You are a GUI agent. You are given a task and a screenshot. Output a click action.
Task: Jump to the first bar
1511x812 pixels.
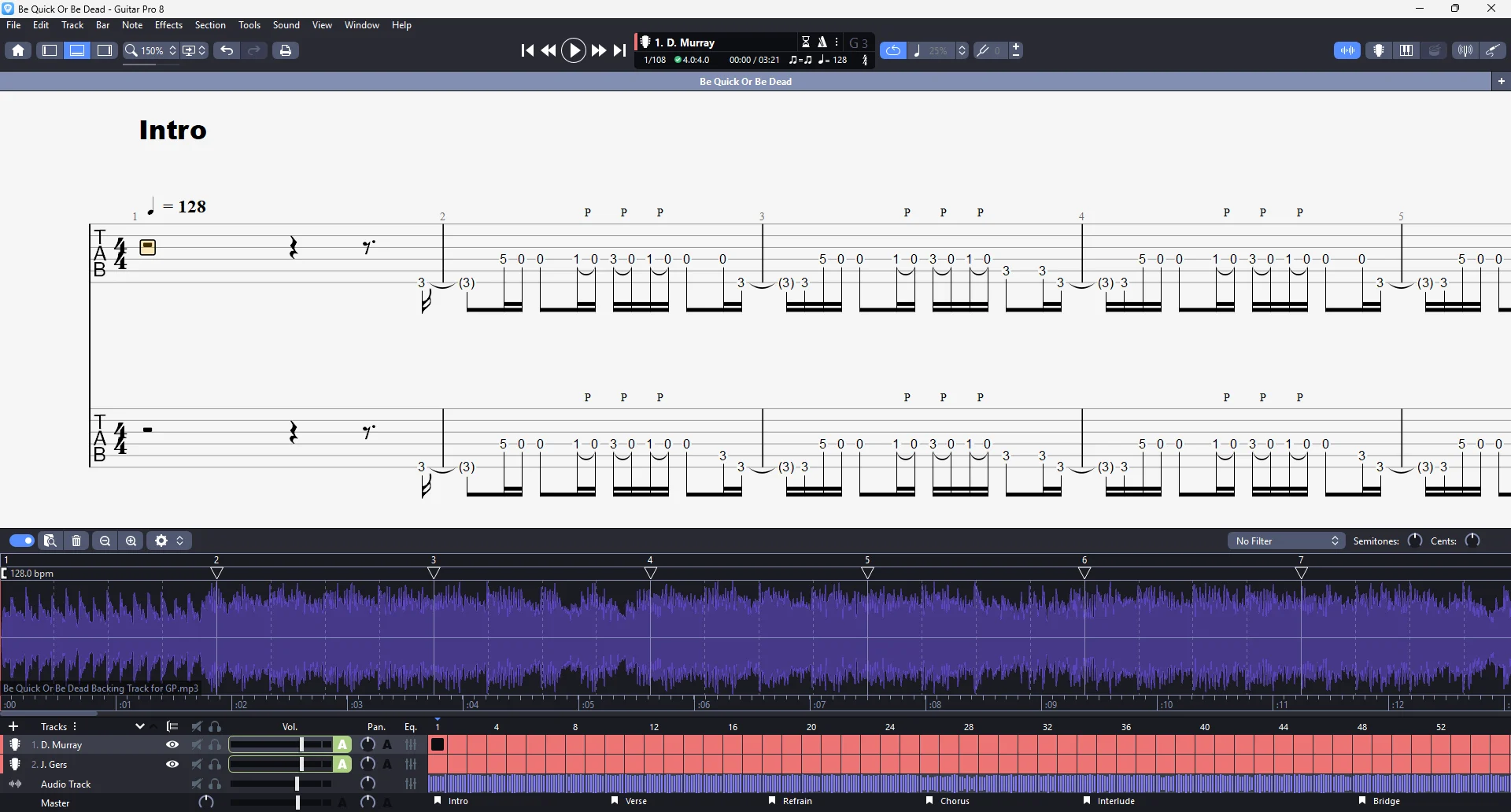(527, 50)
